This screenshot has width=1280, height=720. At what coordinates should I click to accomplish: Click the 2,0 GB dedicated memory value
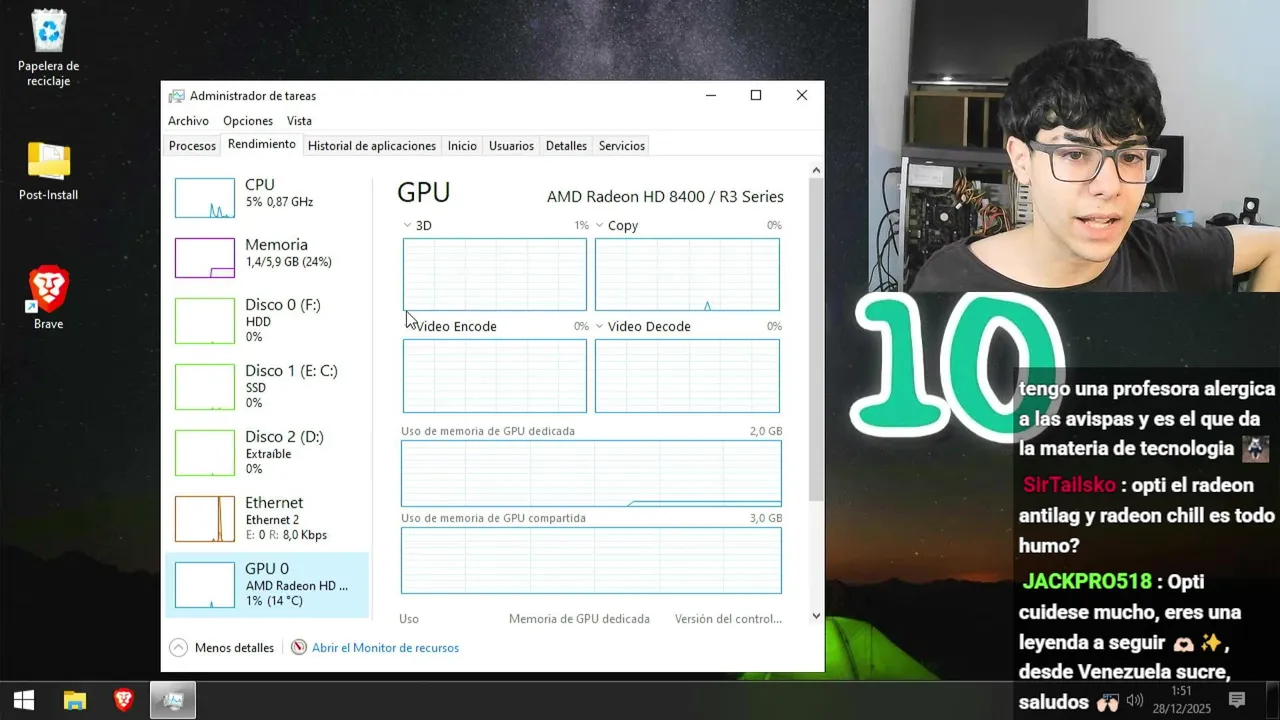pyautogui.click(x=766, y=431)
